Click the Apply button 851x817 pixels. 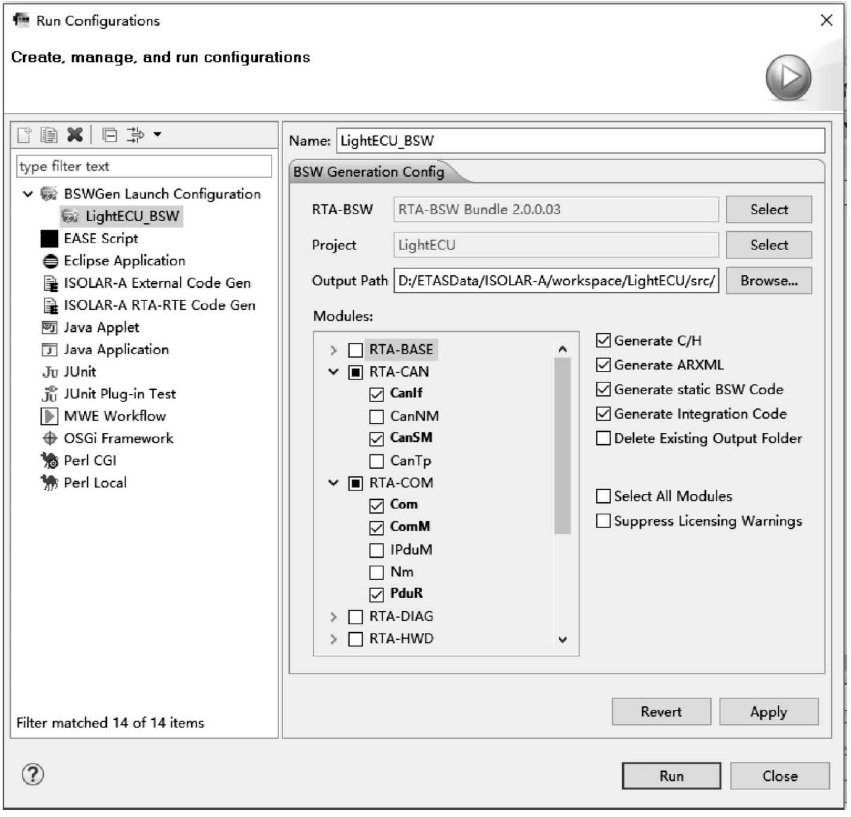pyautogui.click(x=770, y=713)
